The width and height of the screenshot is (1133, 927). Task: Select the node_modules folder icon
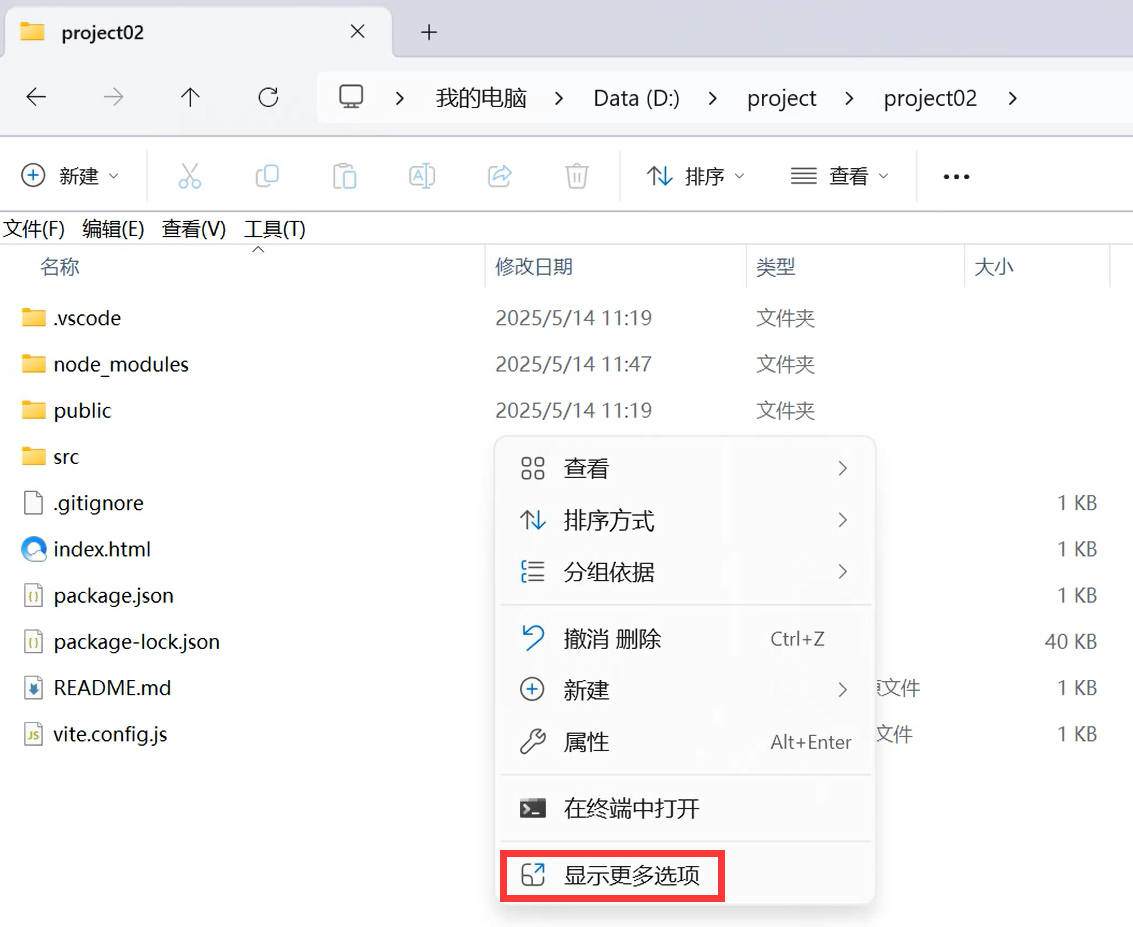point(33,363)
